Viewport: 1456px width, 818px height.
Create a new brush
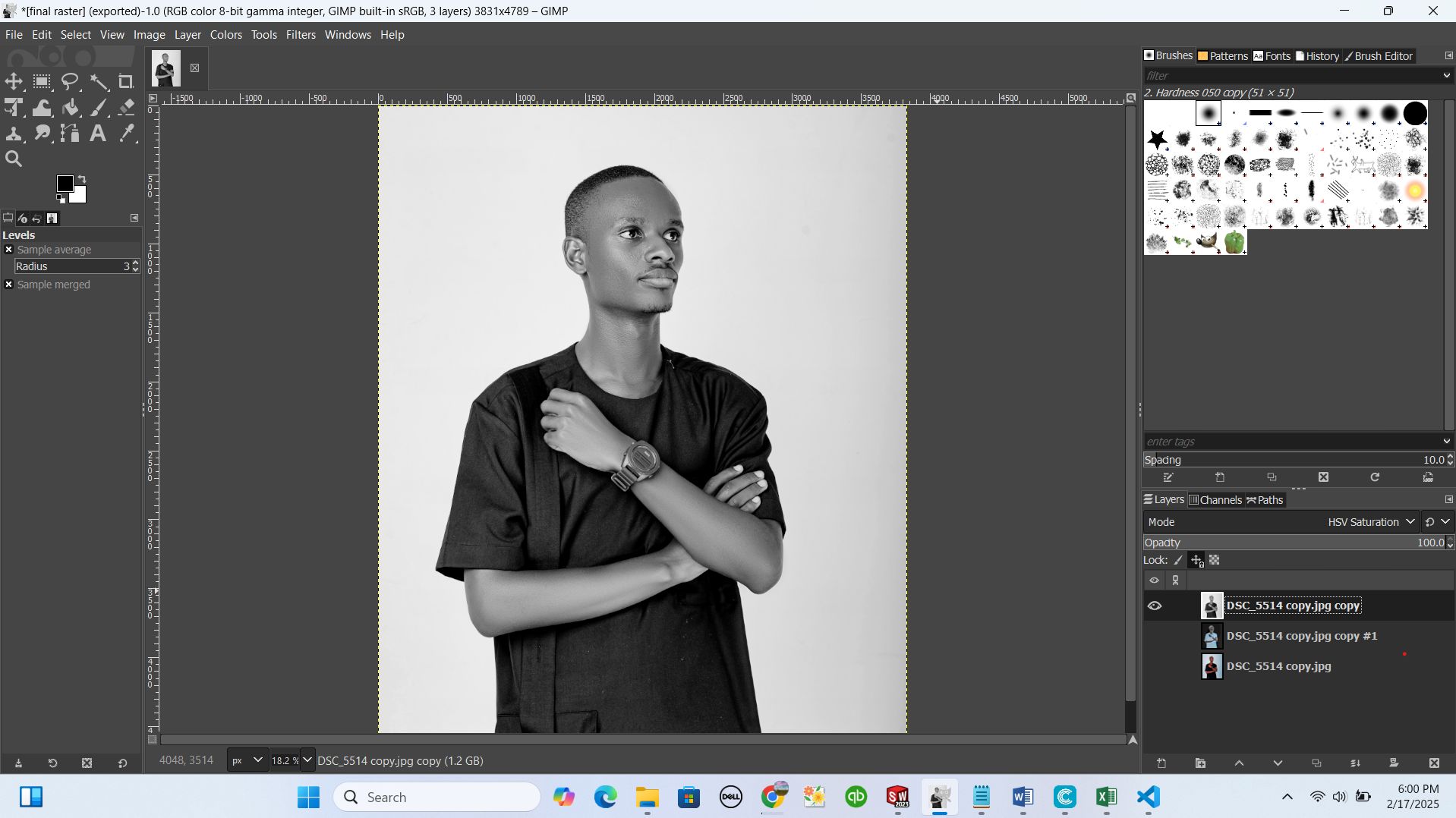(x=1220, y=477)
